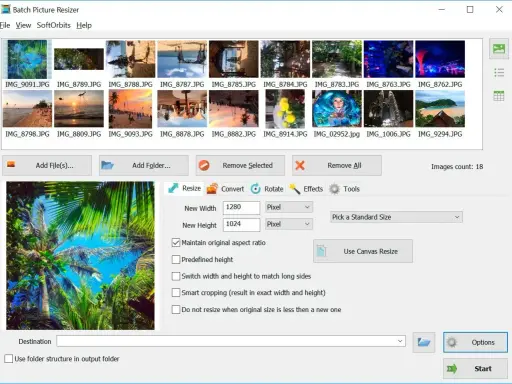Click Use Canvas Resize button
Viewport: 512px width, 384px height.
(x=363, y=251)
